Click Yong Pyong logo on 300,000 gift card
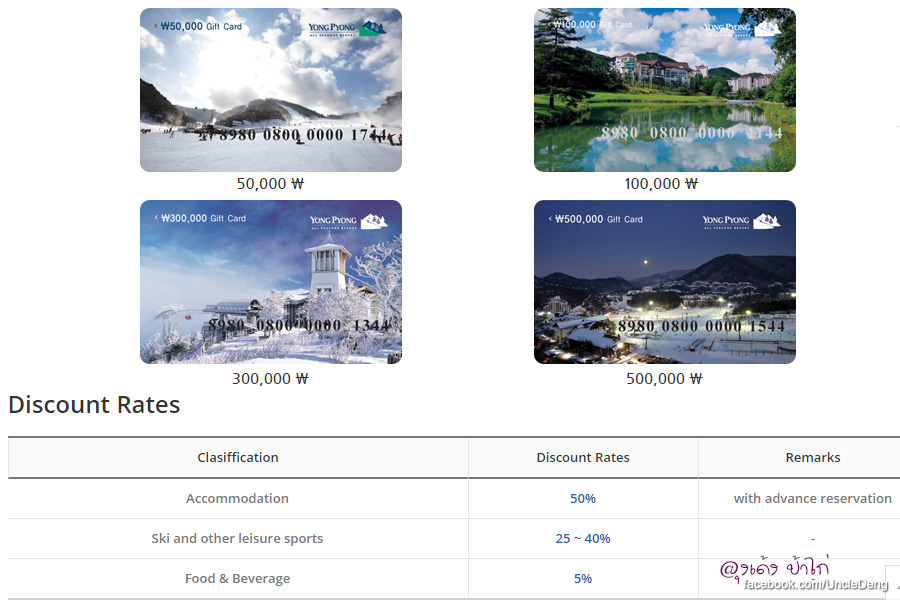 (x=347, y=221)
